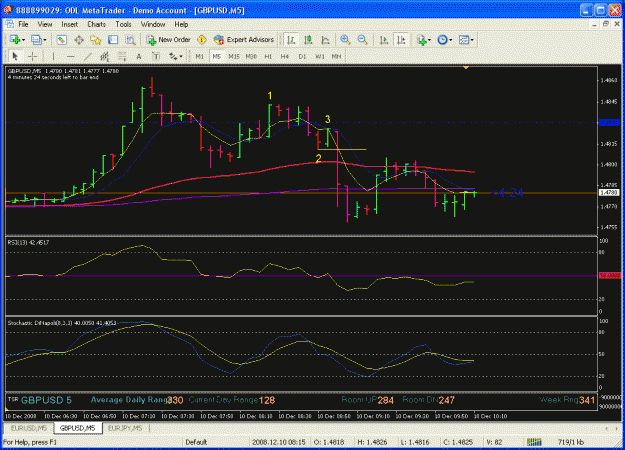
Task: Expand the Arrows objects dropdown
Action: coord(181,57)
